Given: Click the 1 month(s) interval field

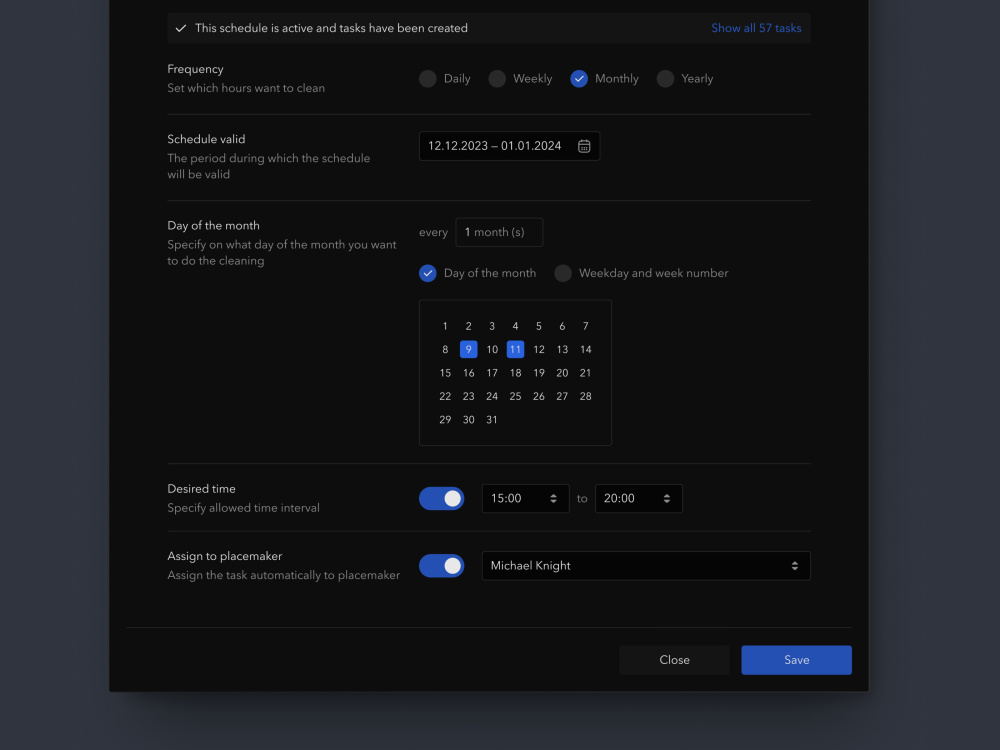Looking at the screenshot, I should (x=499, y=232).
